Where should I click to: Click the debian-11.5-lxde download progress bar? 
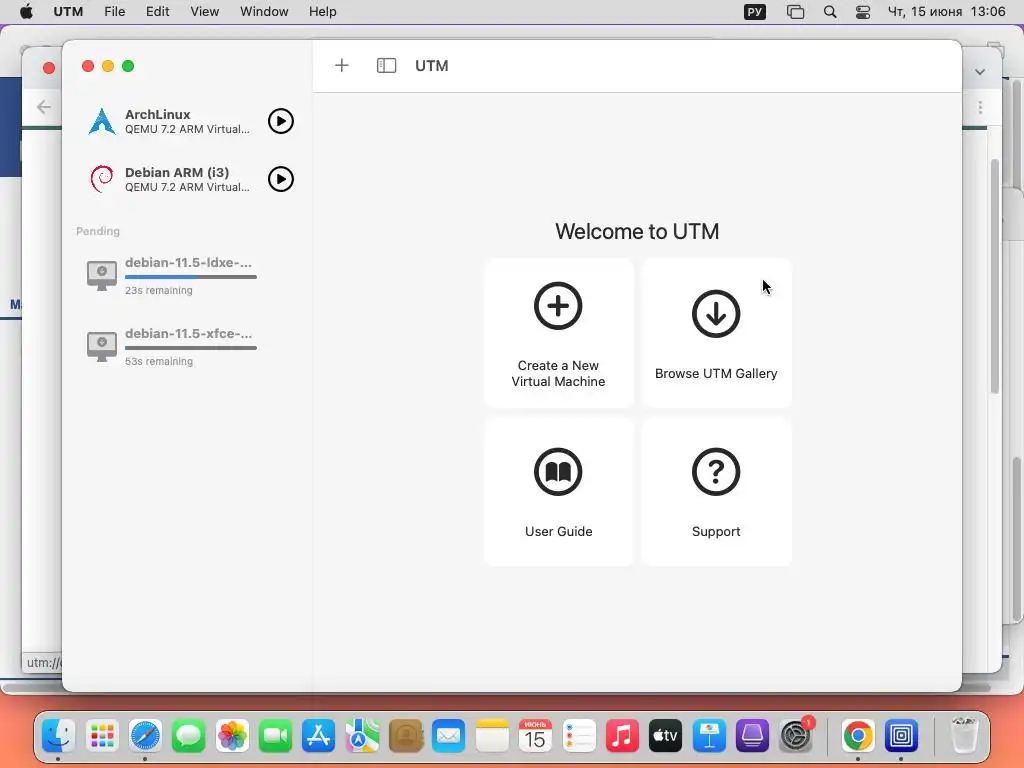point(191,277)
